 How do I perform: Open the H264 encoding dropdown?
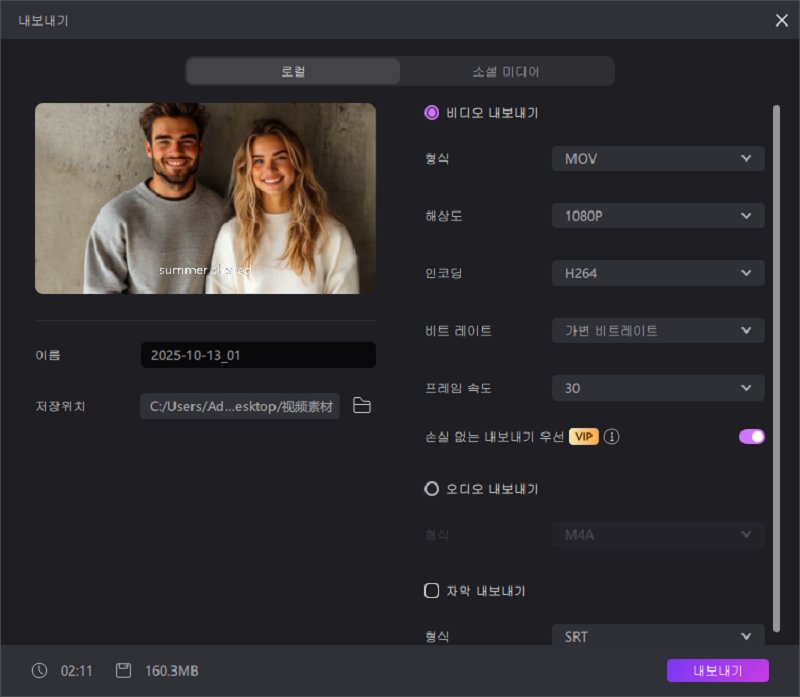[658, 273]
